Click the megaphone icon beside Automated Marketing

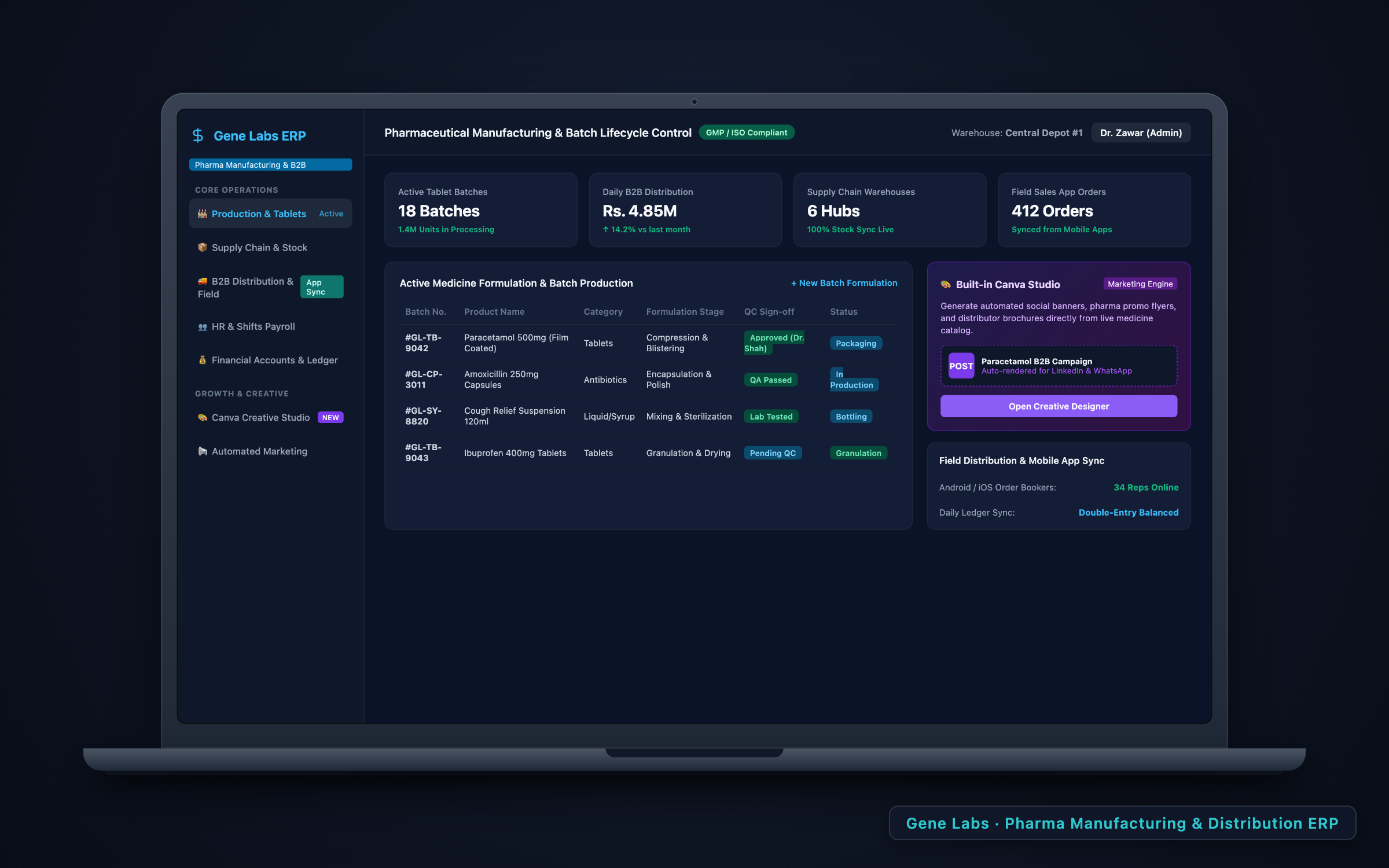203,451
